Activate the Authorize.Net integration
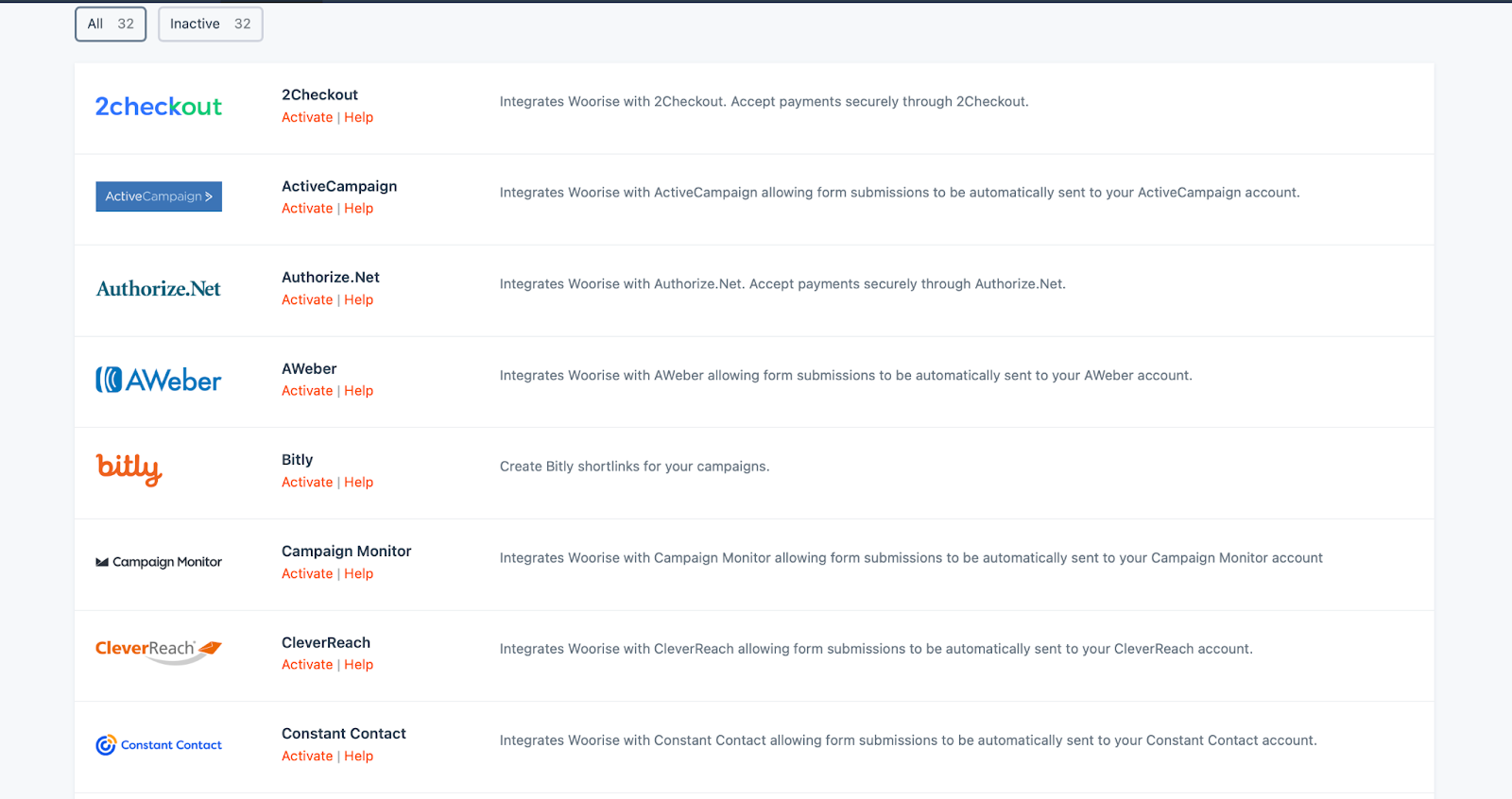The height and width of the screenshot is (799, 1512). pos(307,299)
